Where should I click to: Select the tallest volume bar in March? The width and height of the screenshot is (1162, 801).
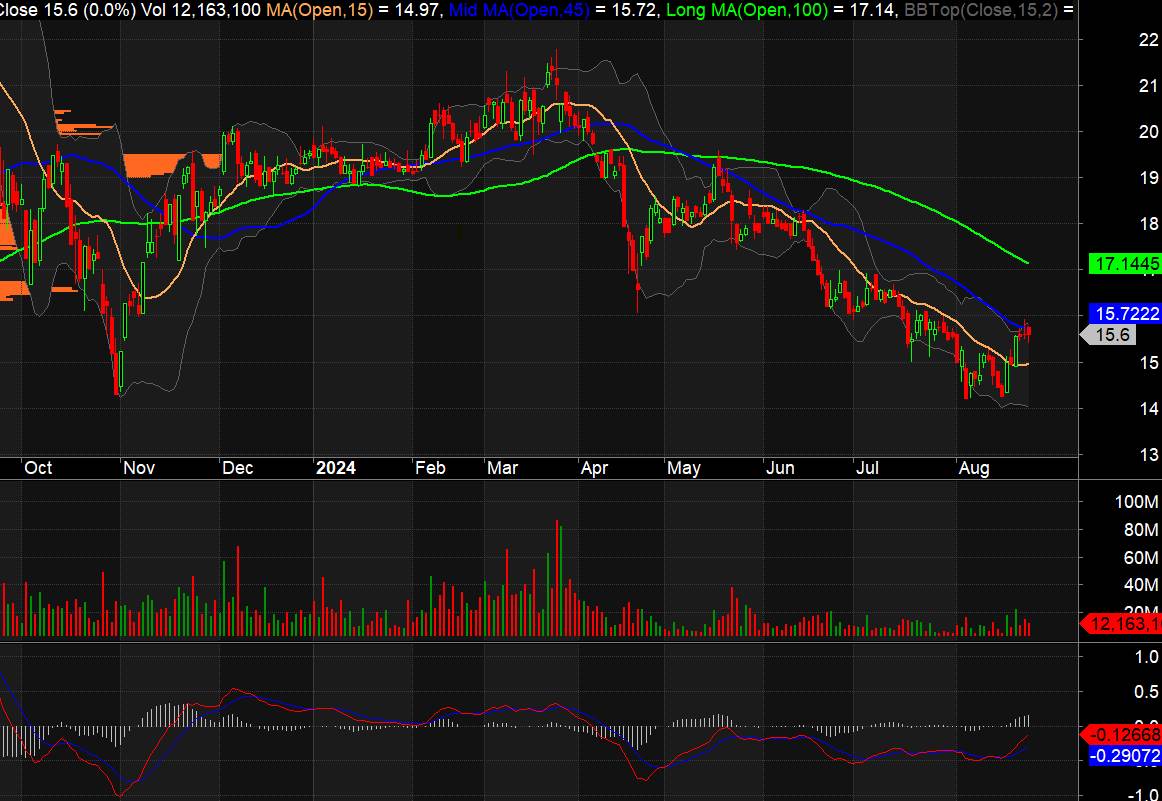coord(557,577)
